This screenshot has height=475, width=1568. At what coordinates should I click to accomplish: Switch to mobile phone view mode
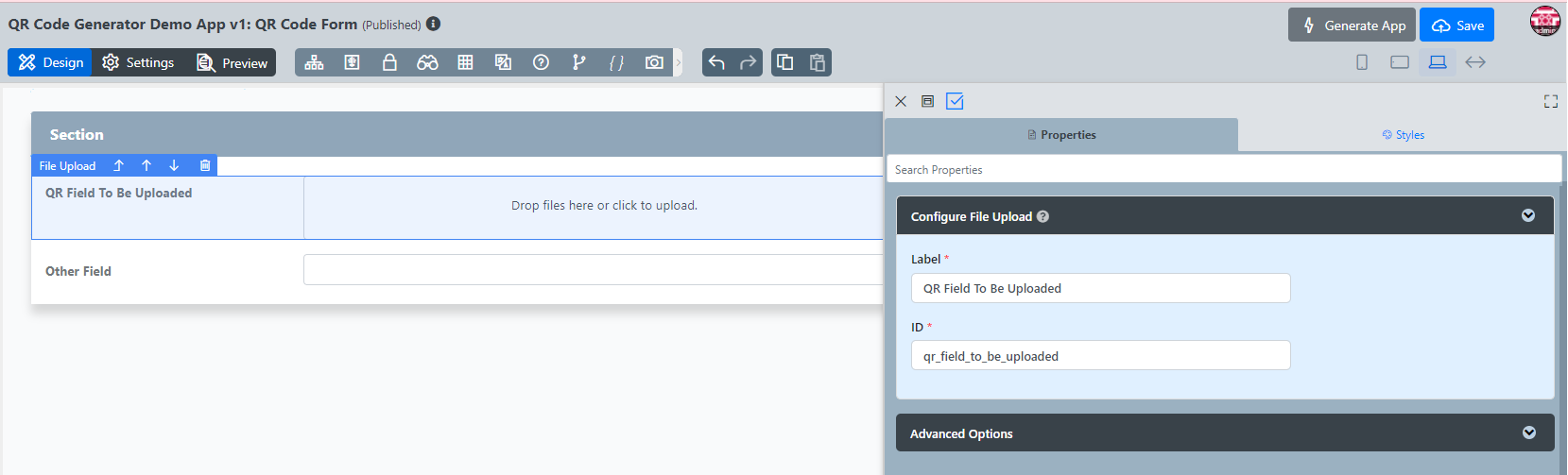tap(1362, 62)
